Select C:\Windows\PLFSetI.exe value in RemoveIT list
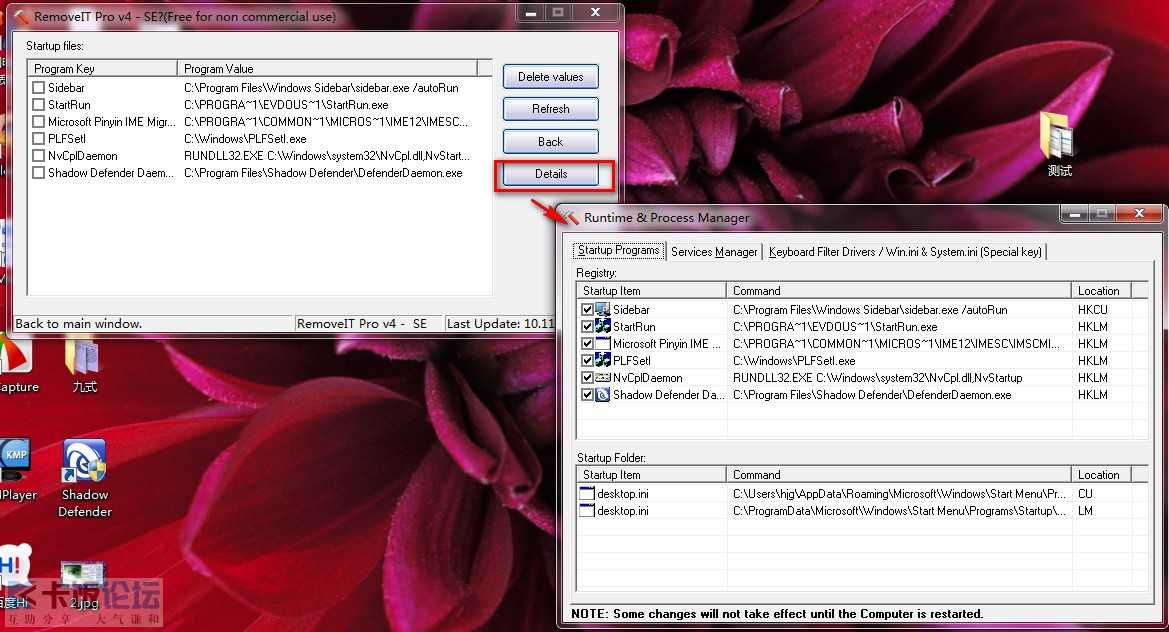This screenshot has width=1169, height=632. [245, 139]
